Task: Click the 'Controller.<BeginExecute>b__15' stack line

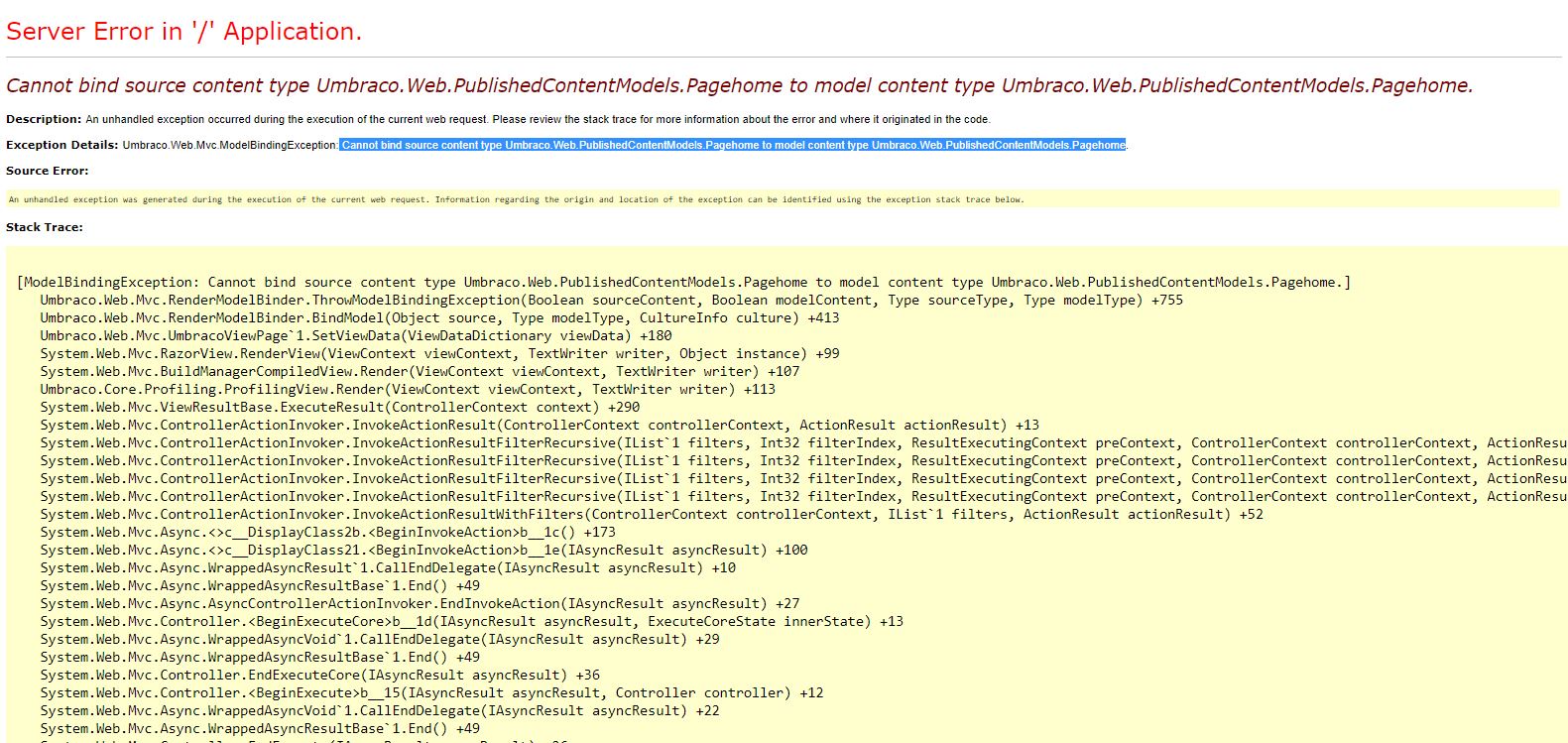Action: click(x=431, y=693)
